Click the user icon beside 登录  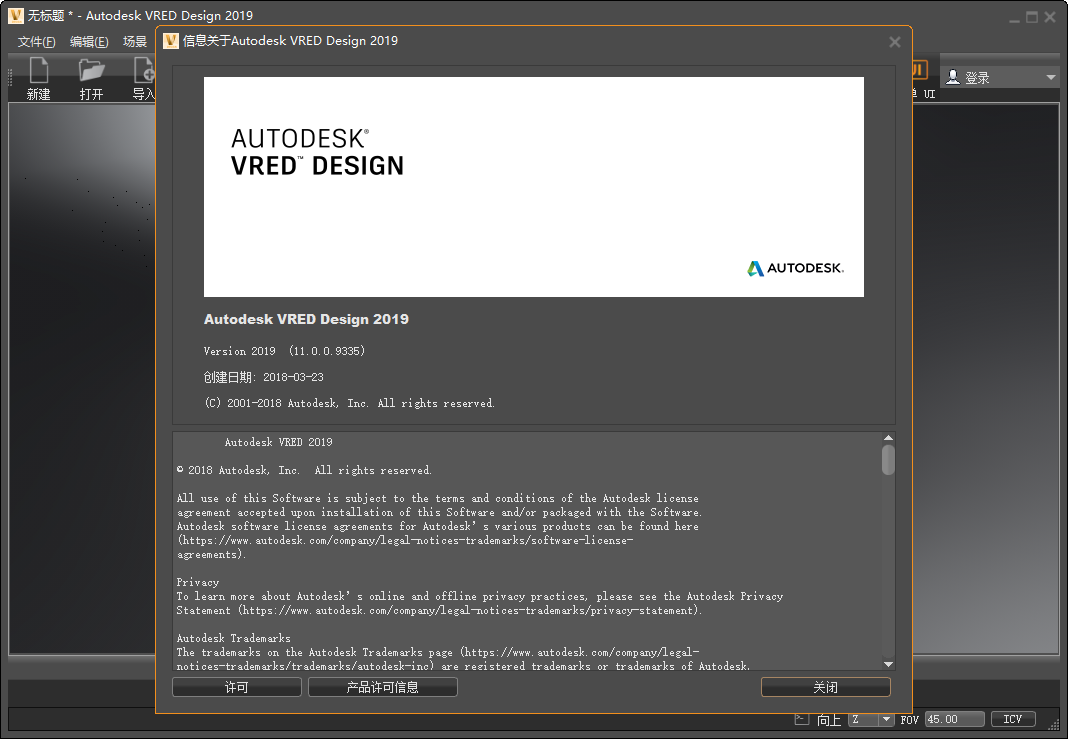tap(954, 77)
